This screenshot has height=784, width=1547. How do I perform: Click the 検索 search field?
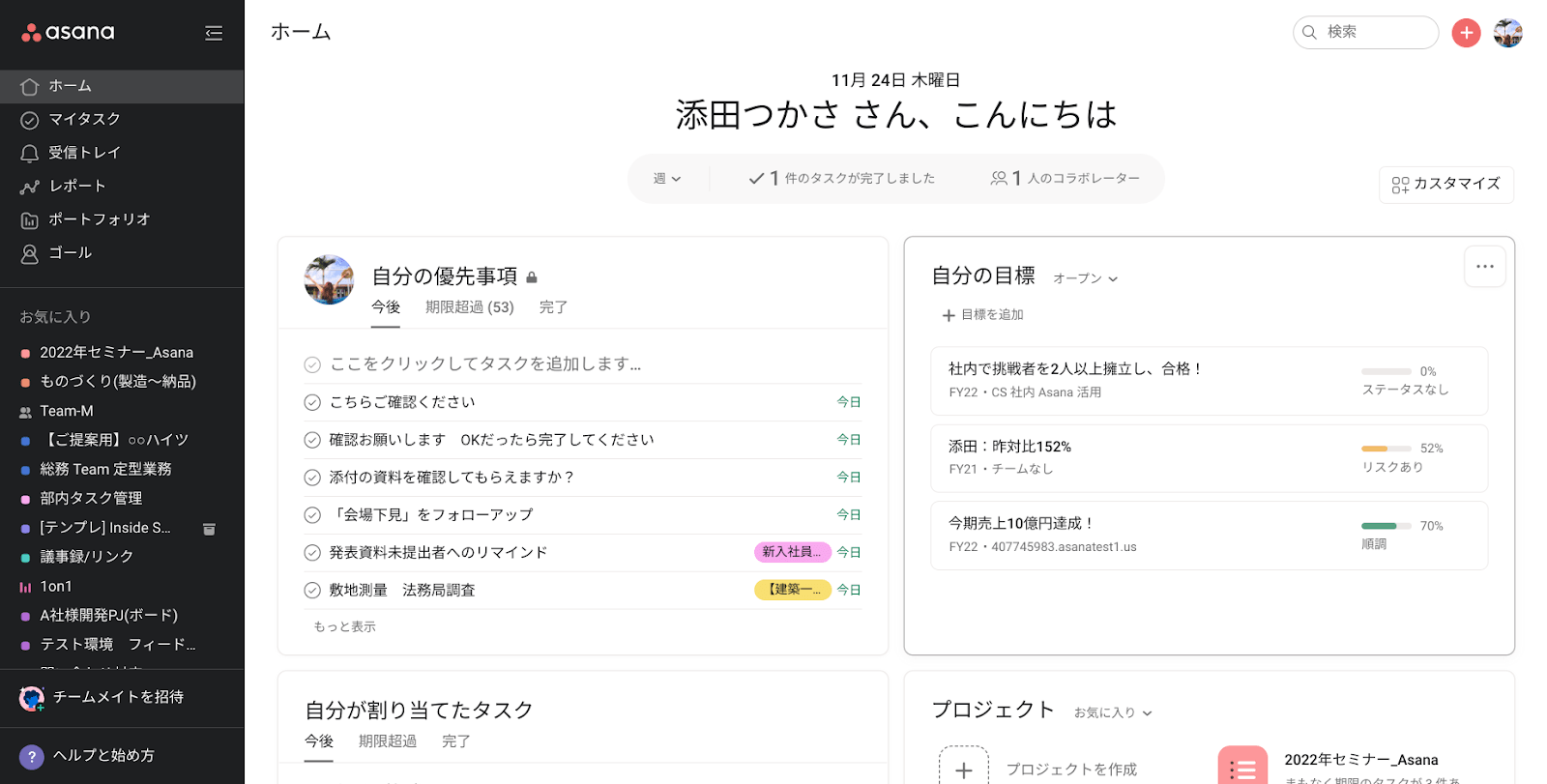(1366, 32)
